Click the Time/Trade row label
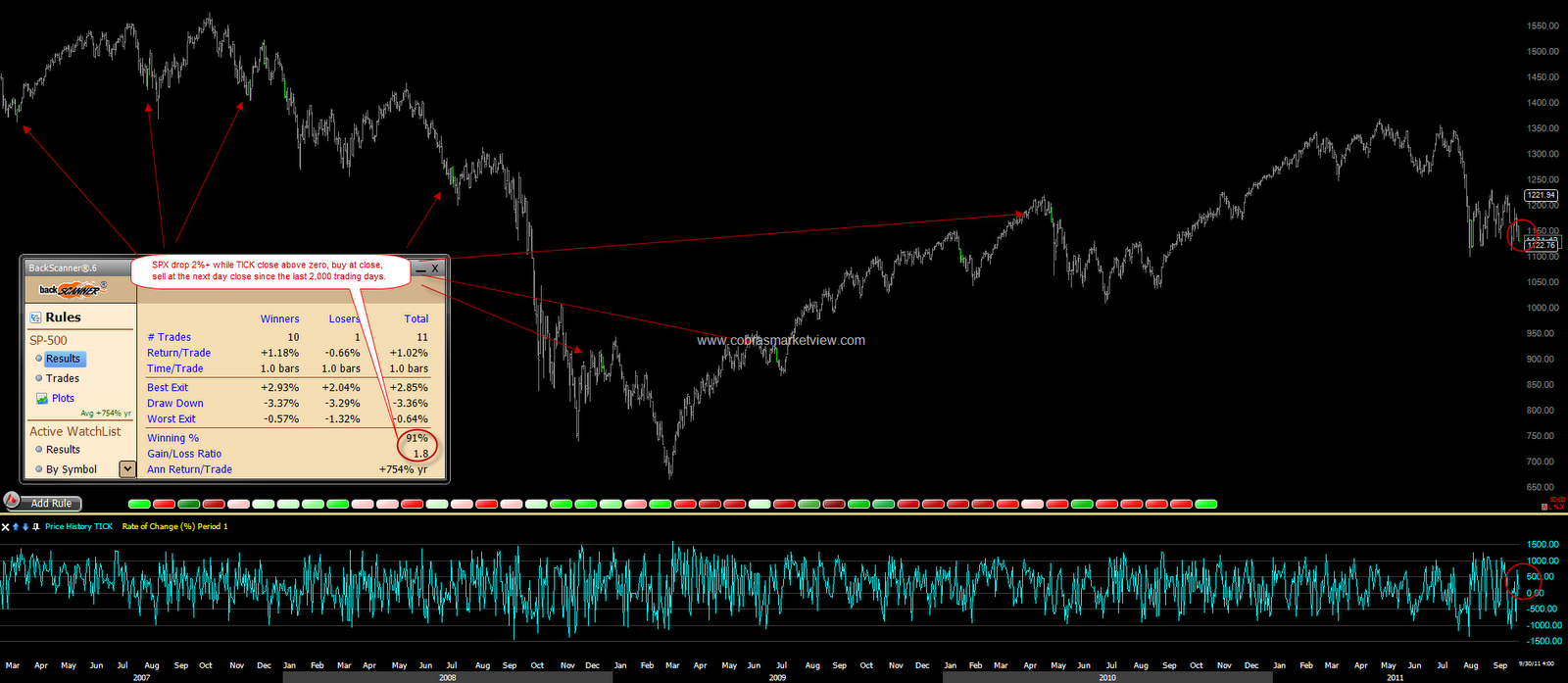The height and width of the screenshot is (683, 1568). 175,368
